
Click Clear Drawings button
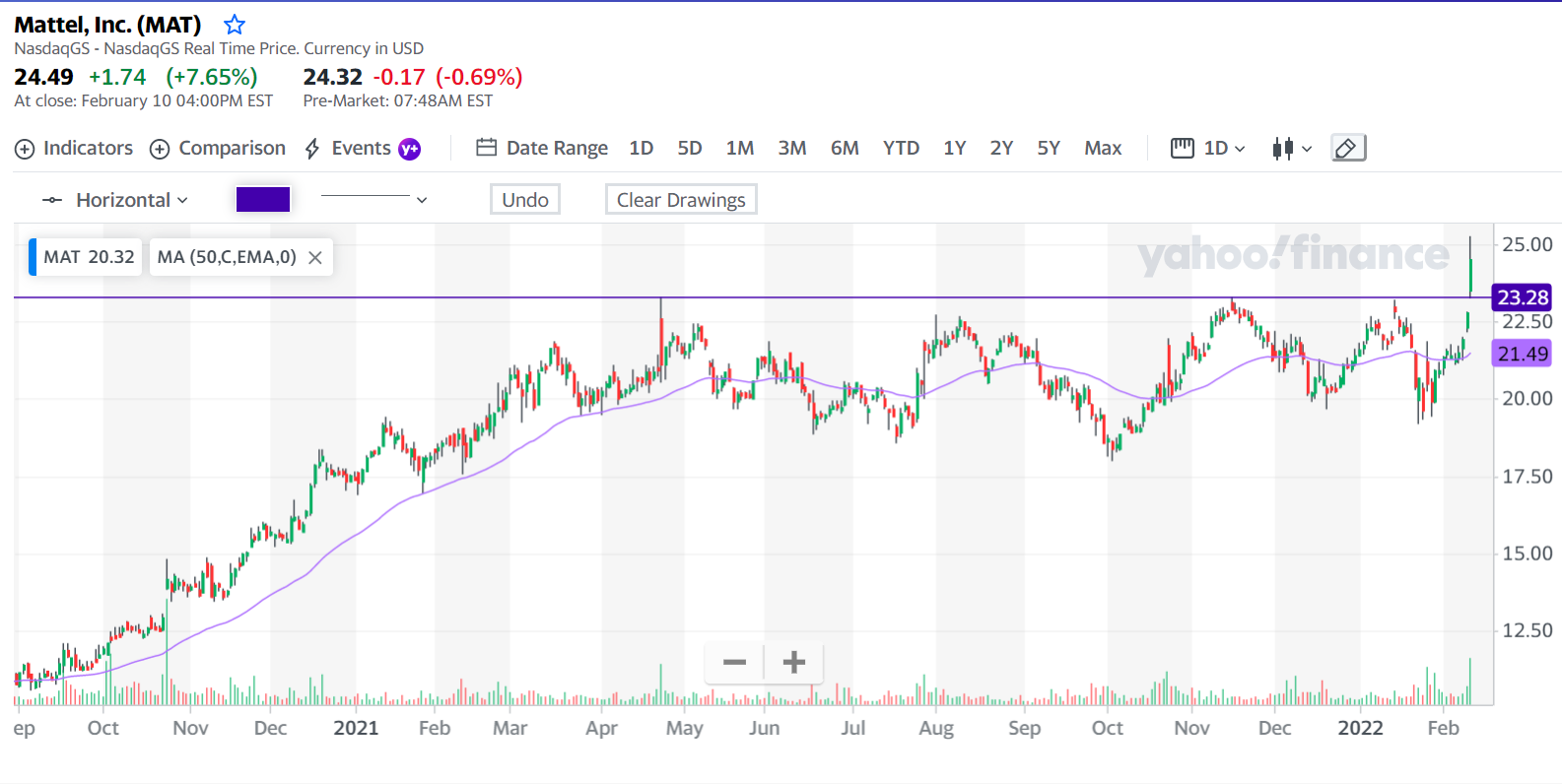[681, 200]
